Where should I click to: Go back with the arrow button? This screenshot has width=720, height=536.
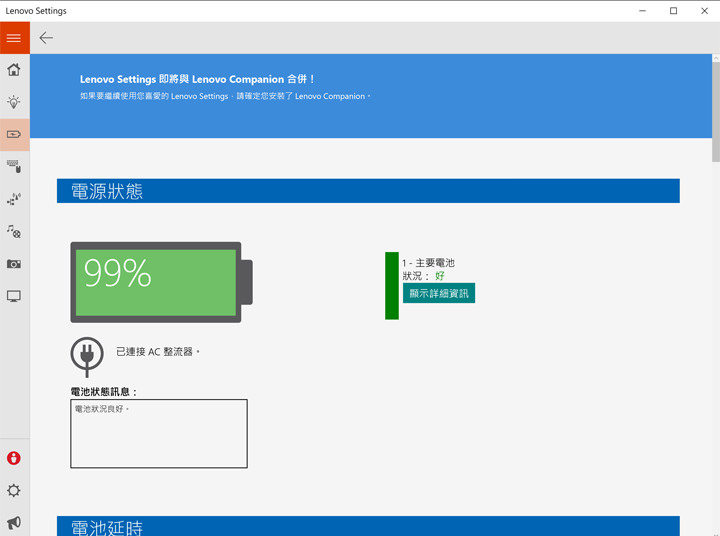point(46,38)
